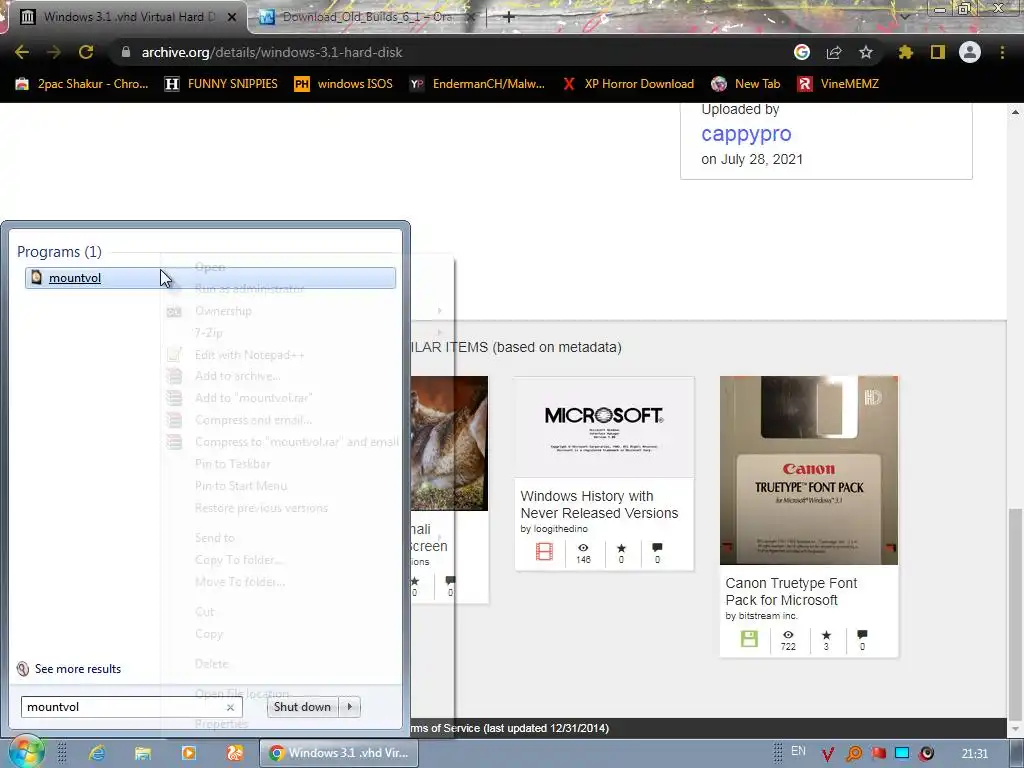Open EndermanCH/Malw... bookmark
1024x768 pixels.
pos(477,84)
